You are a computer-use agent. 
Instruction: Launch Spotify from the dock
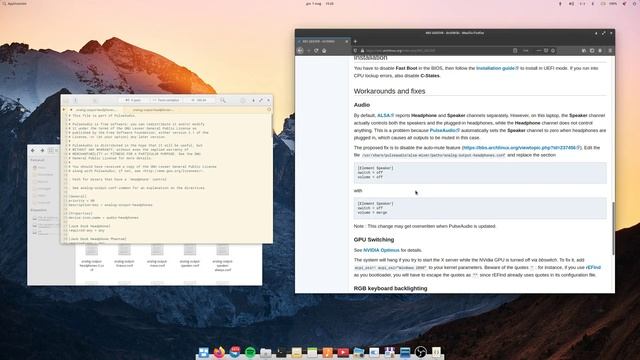coord(250,352)
